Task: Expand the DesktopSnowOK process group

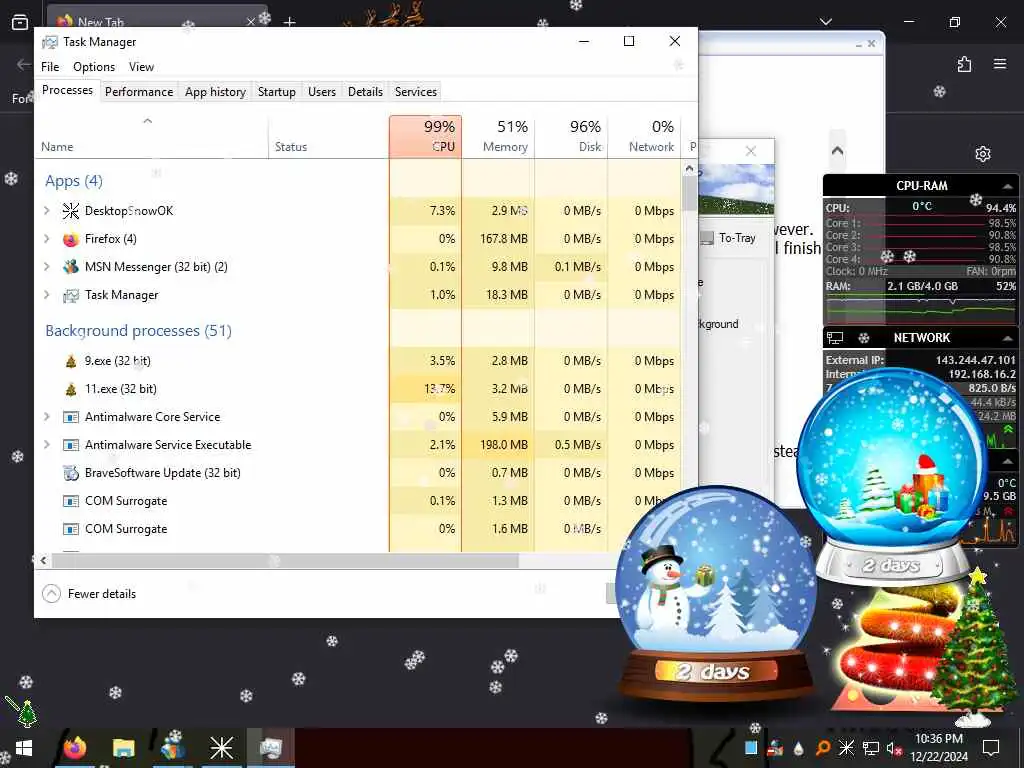Action: [46, 210]
